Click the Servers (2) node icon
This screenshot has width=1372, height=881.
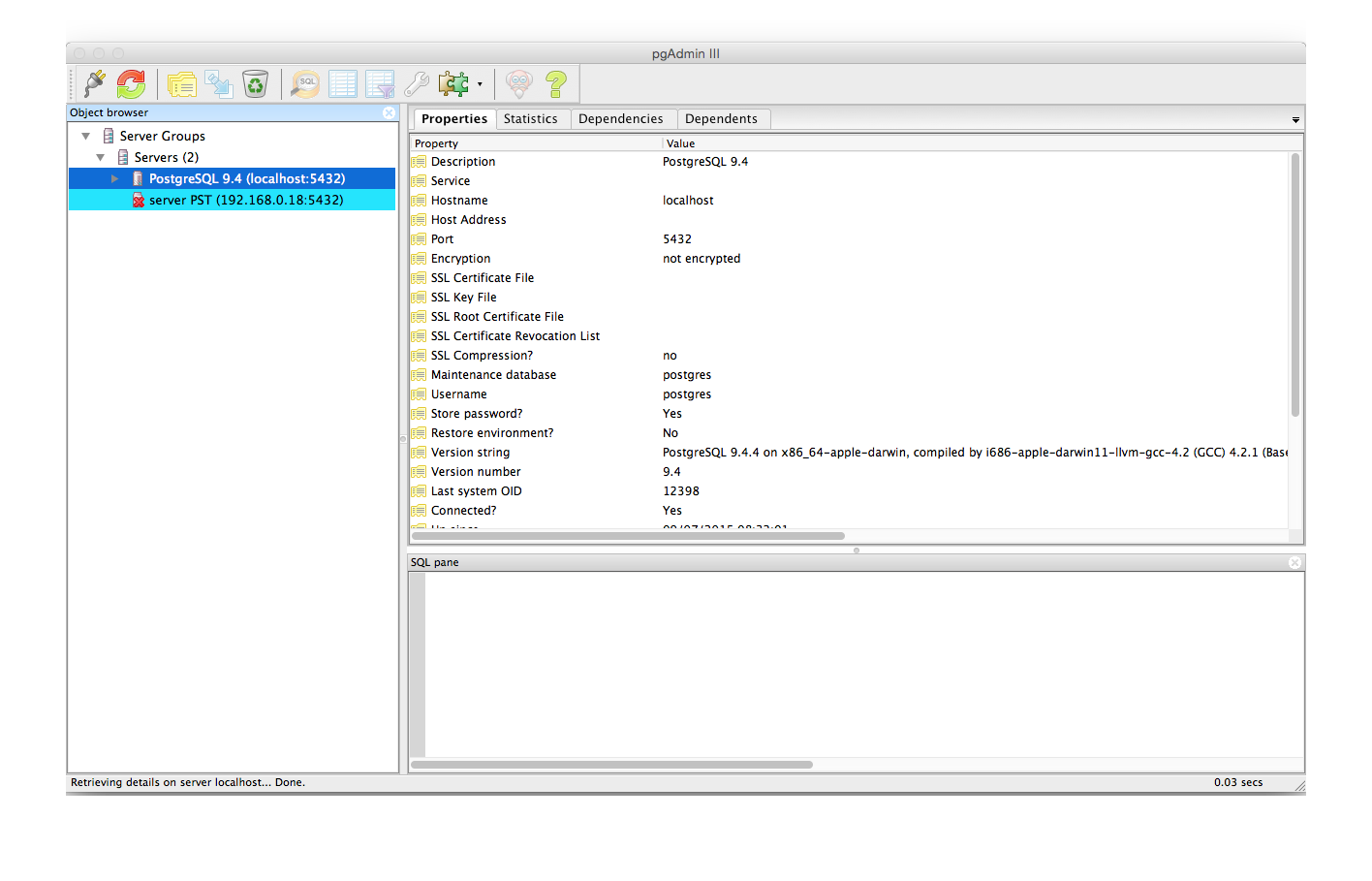[123, 157]
